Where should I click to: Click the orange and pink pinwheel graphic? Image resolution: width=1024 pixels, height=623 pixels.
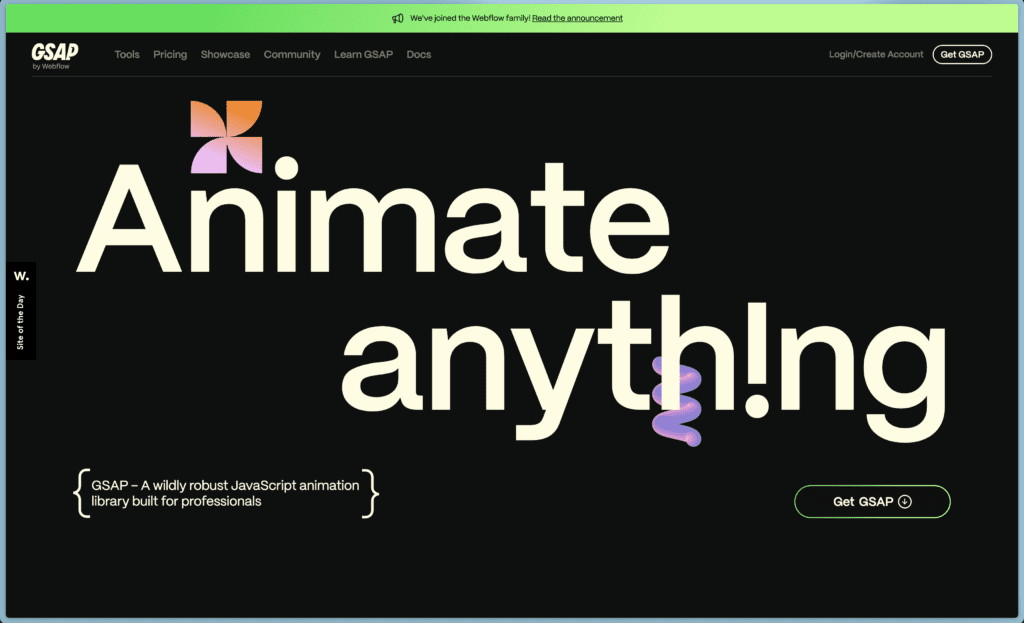click(x=226, y=137)
